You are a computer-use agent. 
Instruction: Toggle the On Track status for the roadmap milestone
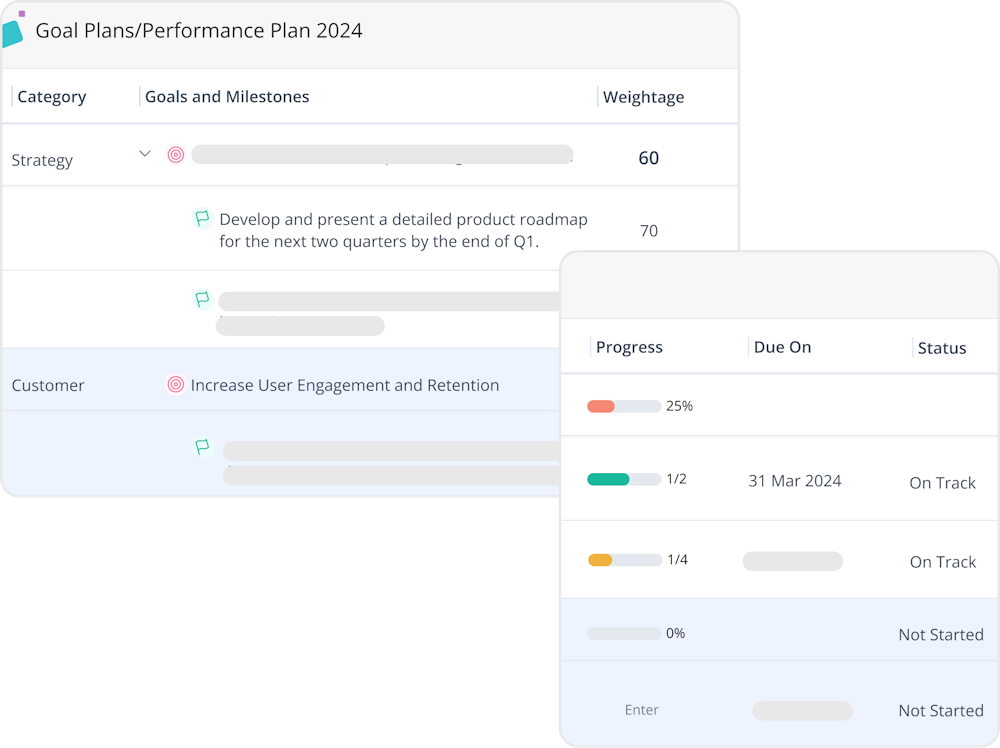click(942, 482)
